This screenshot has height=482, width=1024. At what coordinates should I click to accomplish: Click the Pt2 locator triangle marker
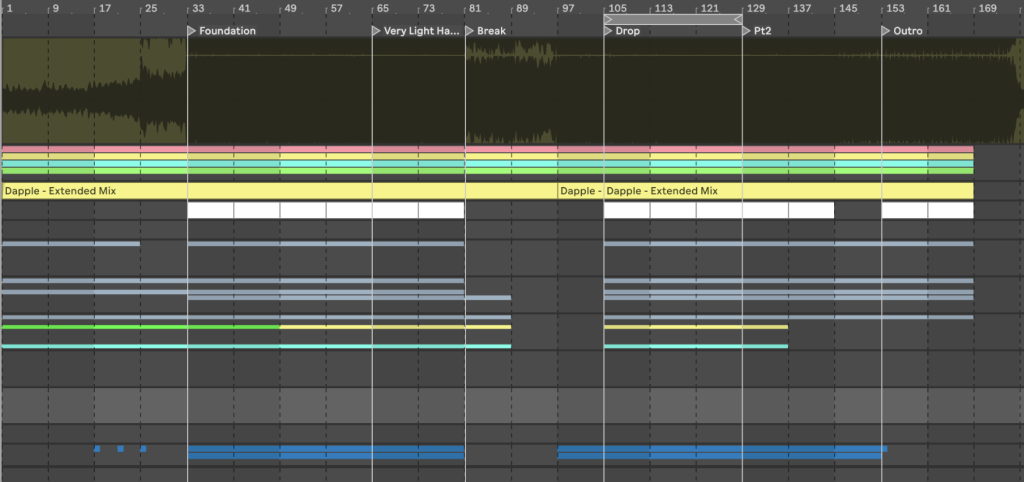pos(747,31)
